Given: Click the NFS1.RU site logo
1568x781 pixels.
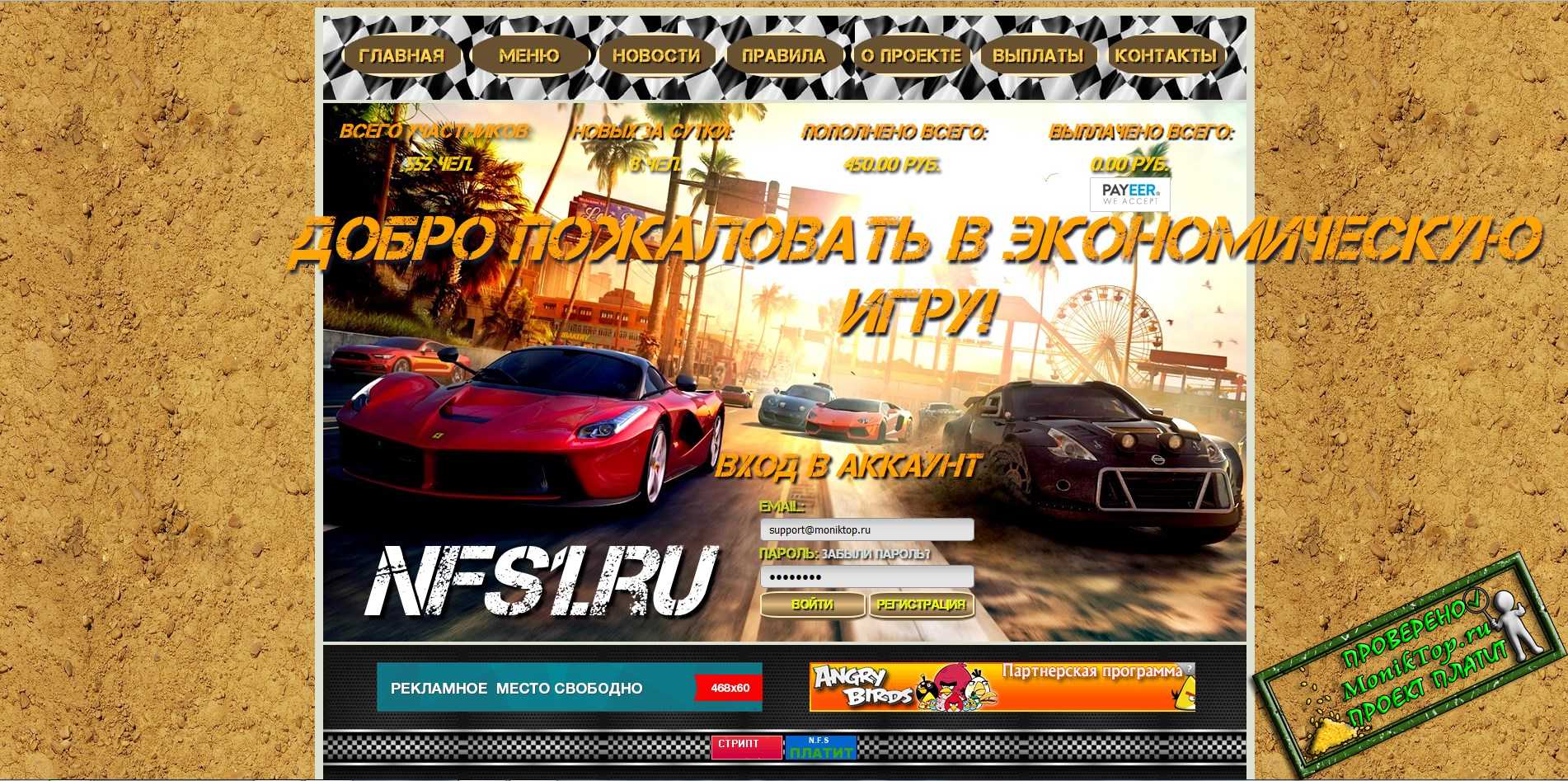Looking at the screenshot, I should click(x=540, y=581).
